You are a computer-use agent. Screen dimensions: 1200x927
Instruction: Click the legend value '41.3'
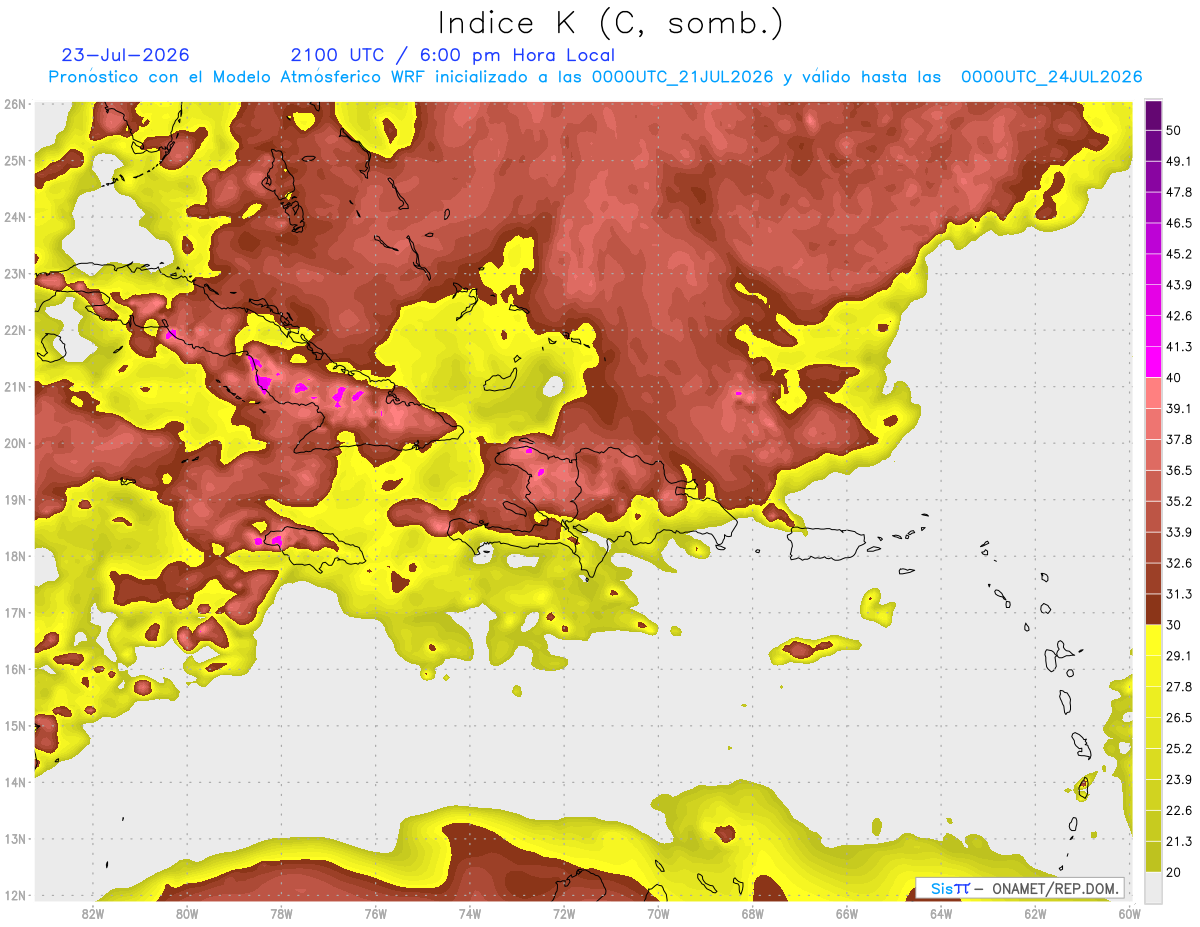tap(1179, 347)
